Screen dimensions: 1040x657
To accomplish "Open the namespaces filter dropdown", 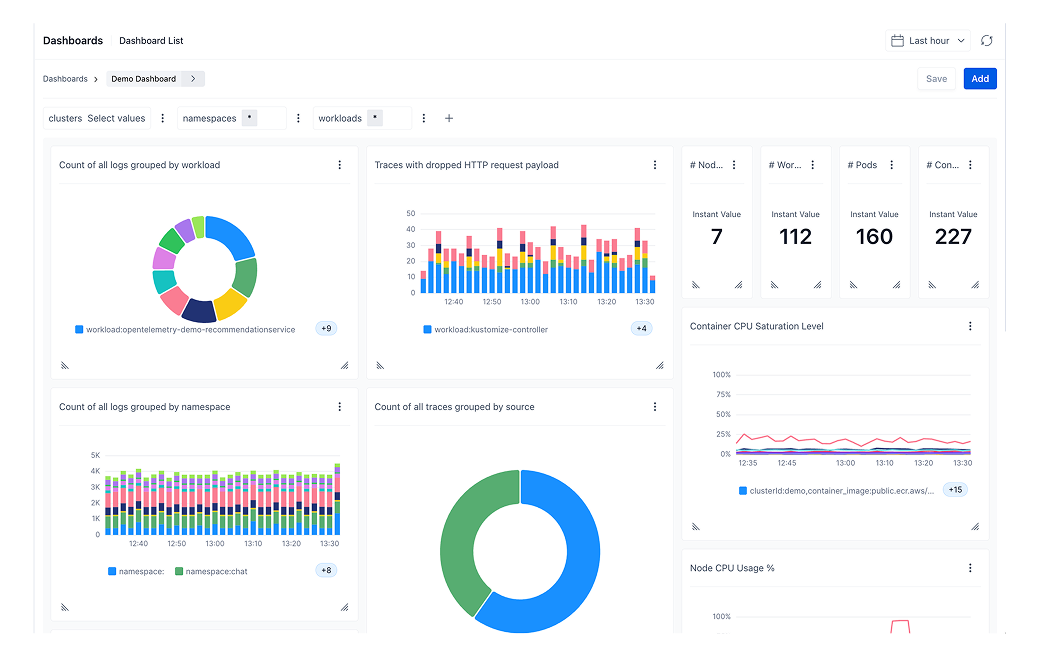I will pyautogui.click(x=231, y=118).
